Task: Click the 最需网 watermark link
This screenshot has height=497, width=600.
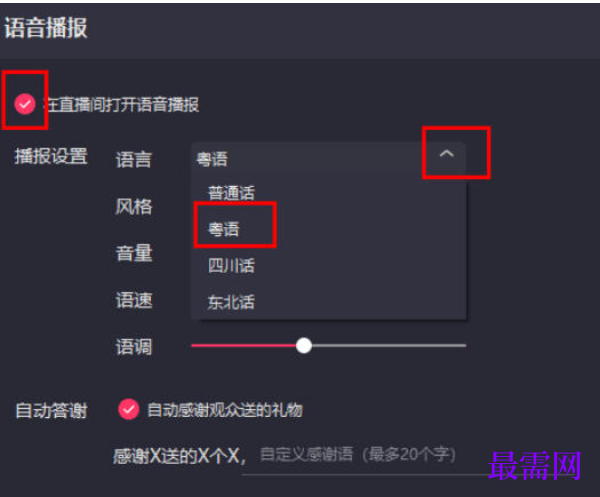Action: pos(535,466)
